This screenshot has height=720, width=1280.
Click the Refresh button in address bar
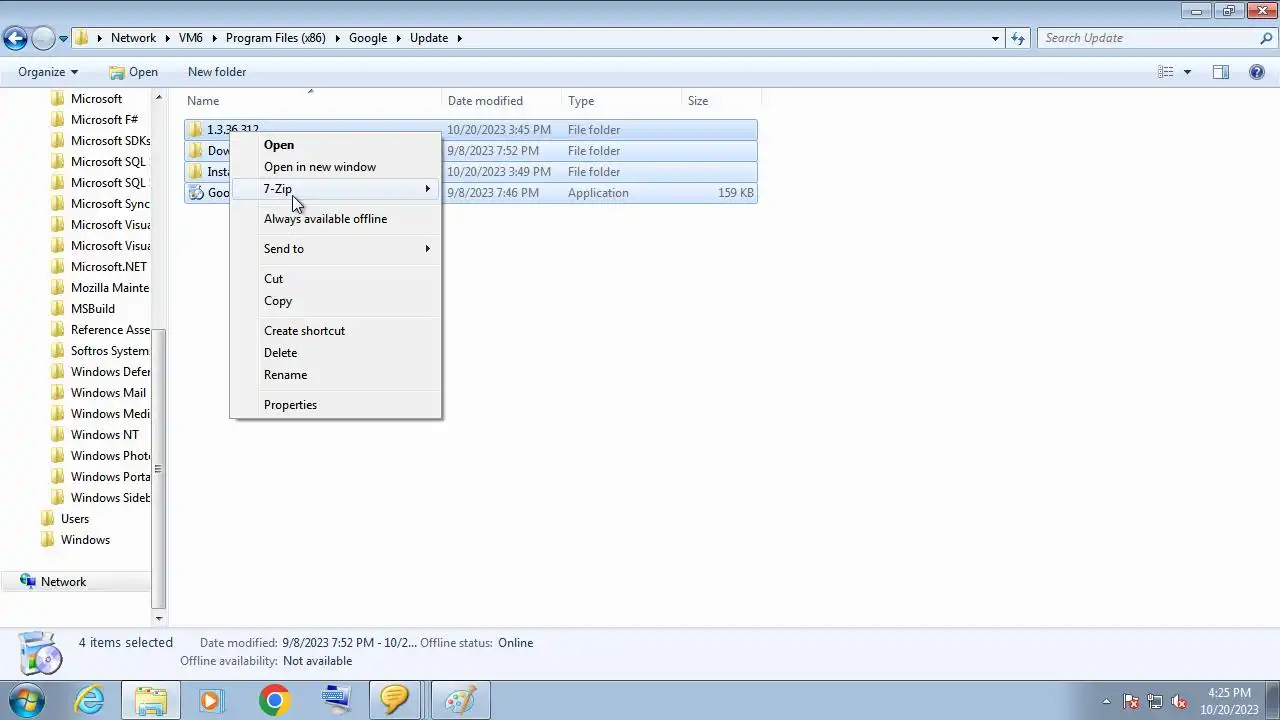click(x=1018, y=38)
